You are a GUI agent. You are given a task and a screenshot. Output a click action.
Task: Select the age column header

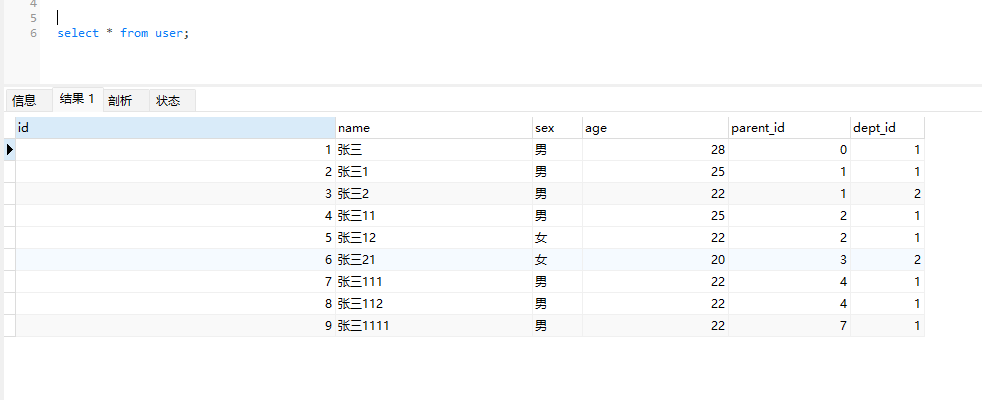pos(655,128)
